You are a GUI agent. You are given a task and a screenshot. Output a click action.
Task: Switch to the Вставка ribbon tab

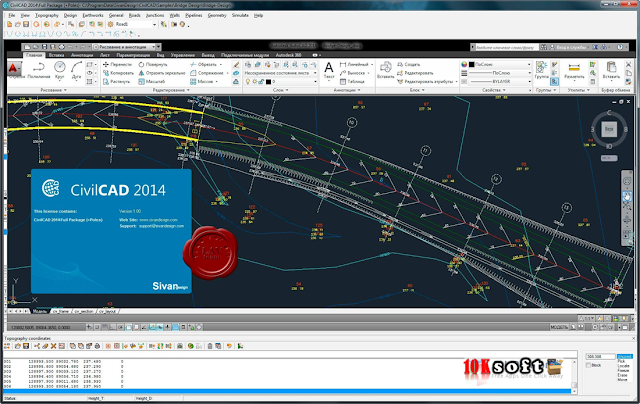click(x=56, y=55)
